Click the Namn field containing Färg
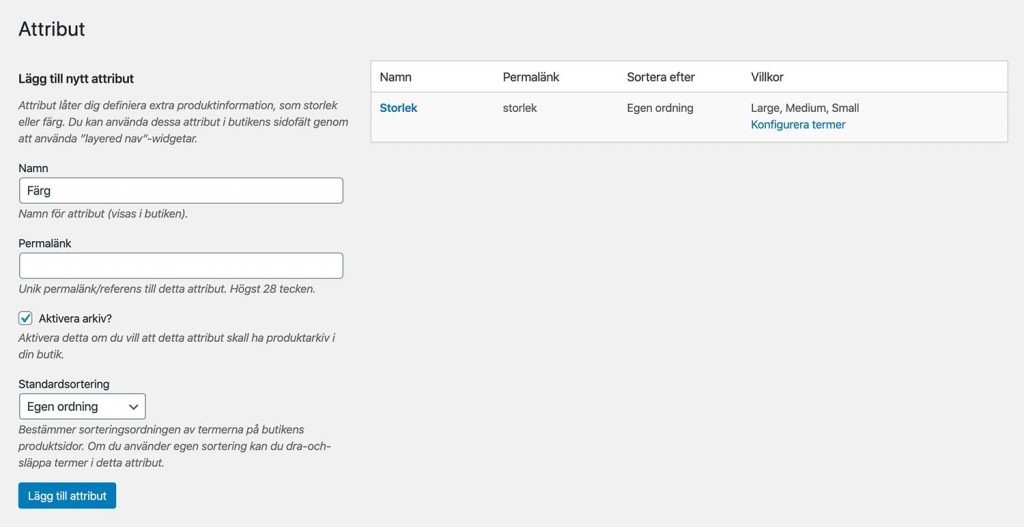This screenshot has width=1024, height=527. [181, 191]
